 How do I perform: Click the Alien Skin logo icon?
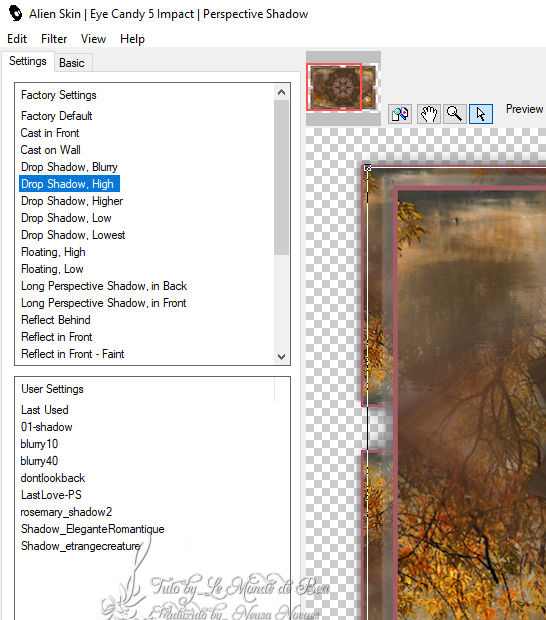tap(15, 13)
